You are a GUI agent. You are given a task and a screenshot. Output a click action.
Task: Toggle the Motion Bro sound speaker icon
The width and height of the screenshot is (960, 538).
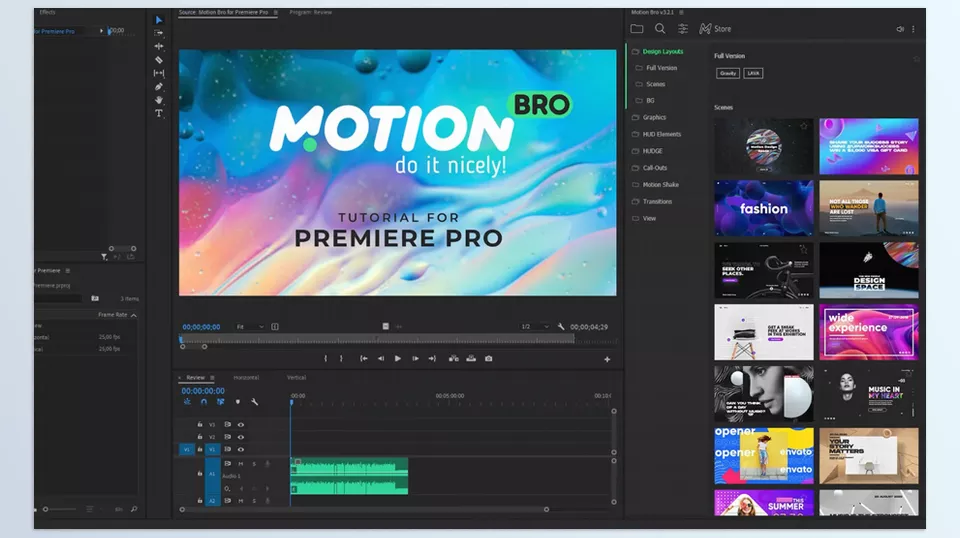pos(900,29)
